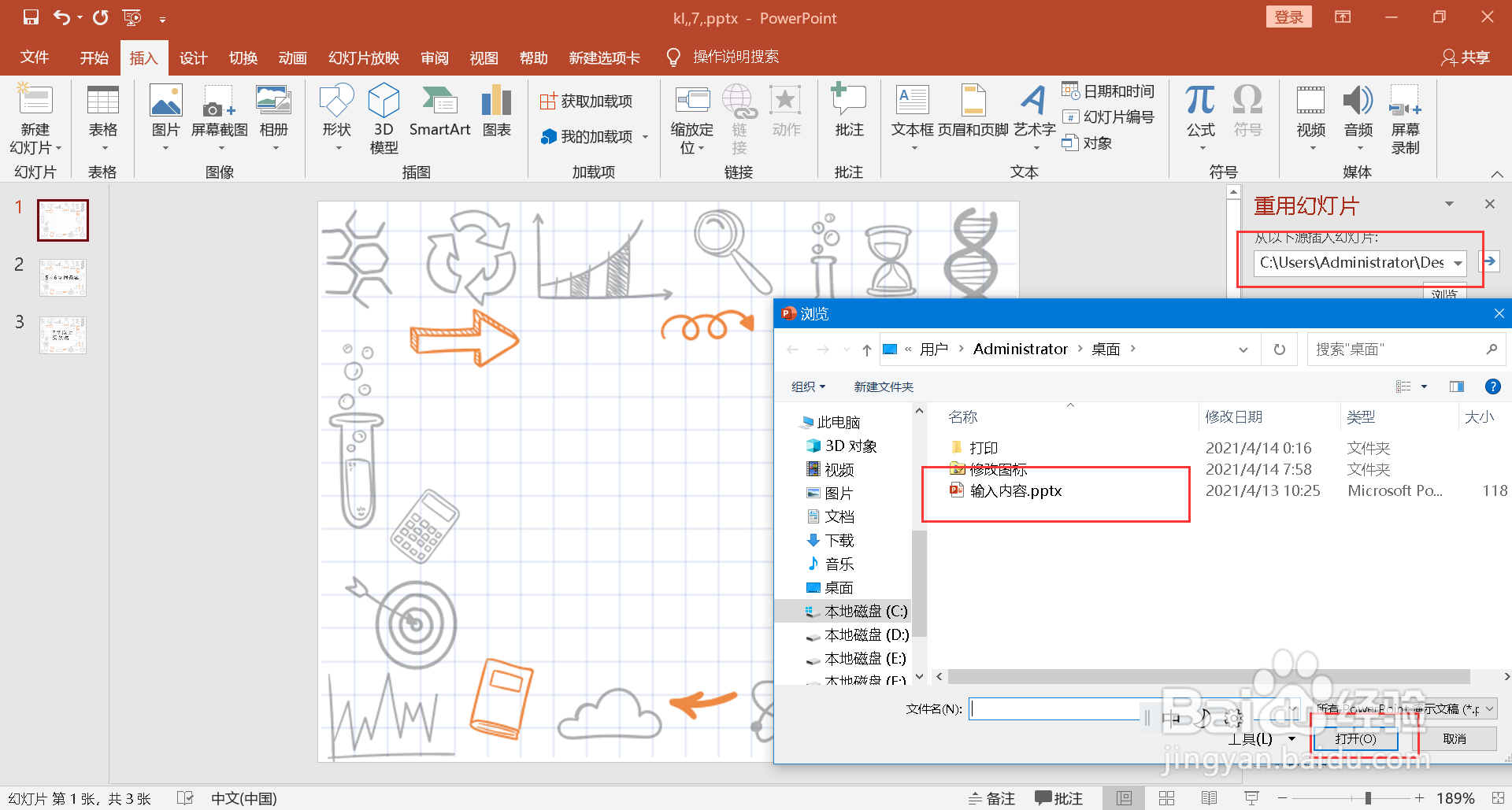The image size is (1512, 810).
Task: Insert a SmartArt graphic
Action: pyautogui.click(x=439, y=112)
